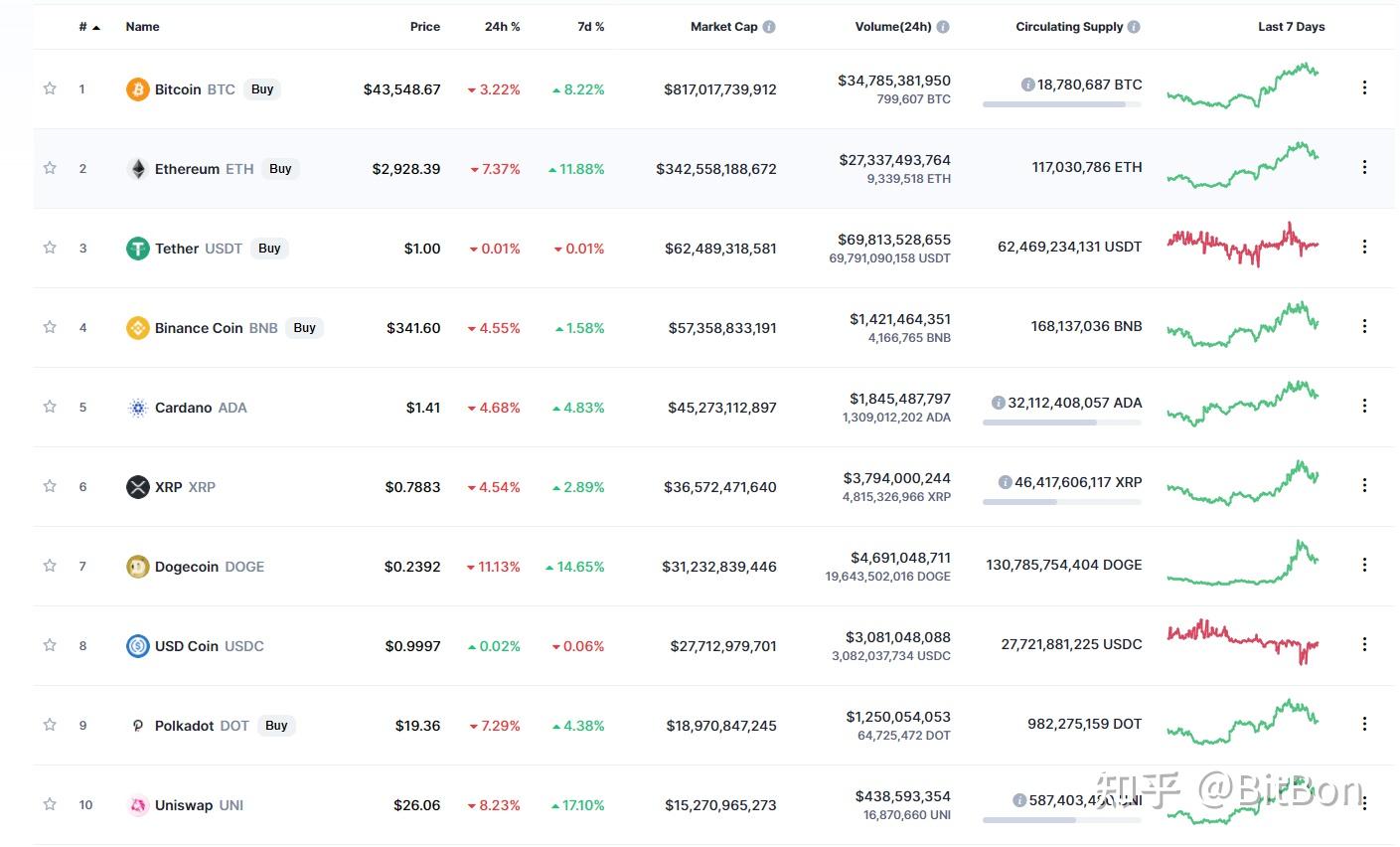1400x847 pixels.
Task: Toggle the watchlist star for Cardano
Action: [x=50, y=407]
